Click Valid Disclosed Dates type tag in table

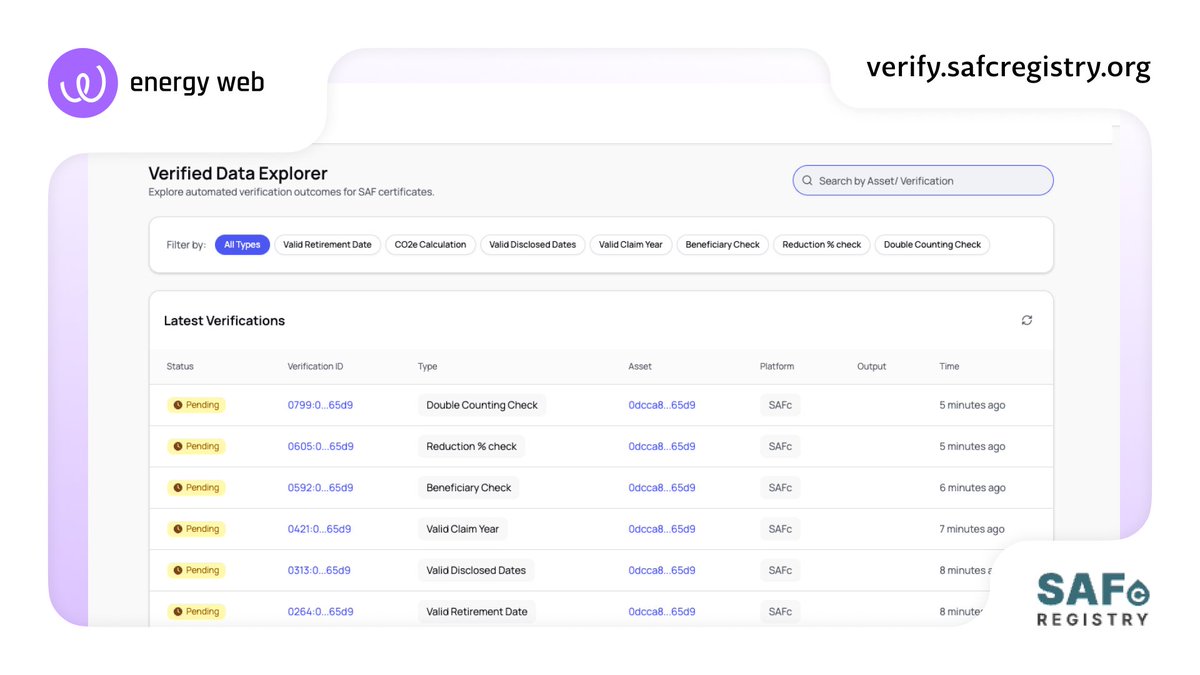(x=476, y=570)
